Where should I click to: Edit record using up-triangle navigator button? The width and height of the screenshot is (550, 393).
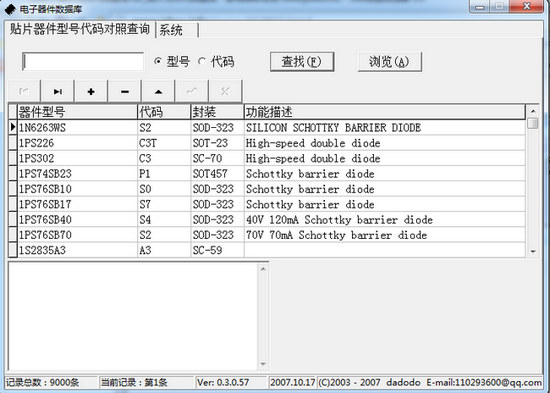pyautogui.click(x=159, y=91)
